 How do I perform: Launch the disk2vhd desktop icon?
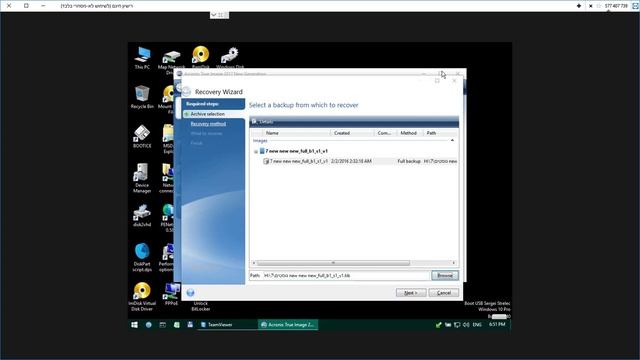142,216
